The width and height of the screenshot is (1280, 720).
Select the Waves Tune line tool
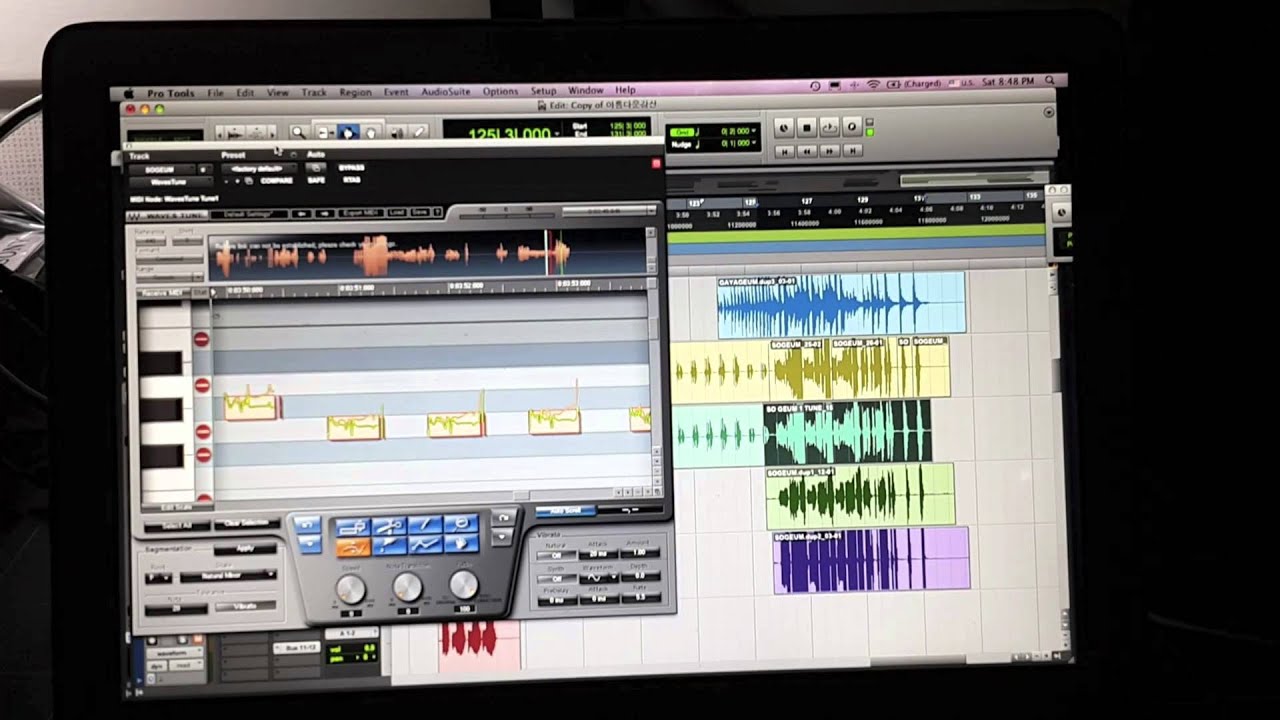[x=425, y=525]
